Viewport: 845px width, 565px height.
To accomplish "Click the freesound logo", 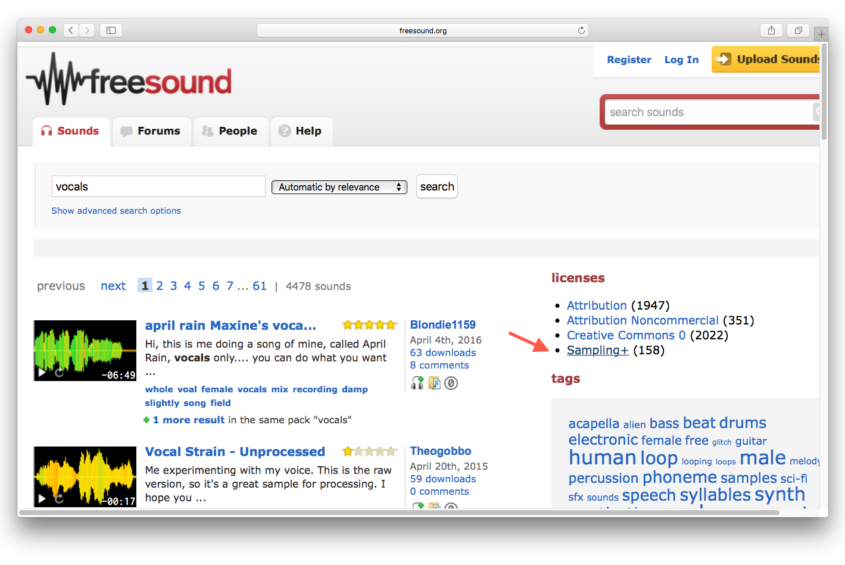I will click(x=129, y=79).
